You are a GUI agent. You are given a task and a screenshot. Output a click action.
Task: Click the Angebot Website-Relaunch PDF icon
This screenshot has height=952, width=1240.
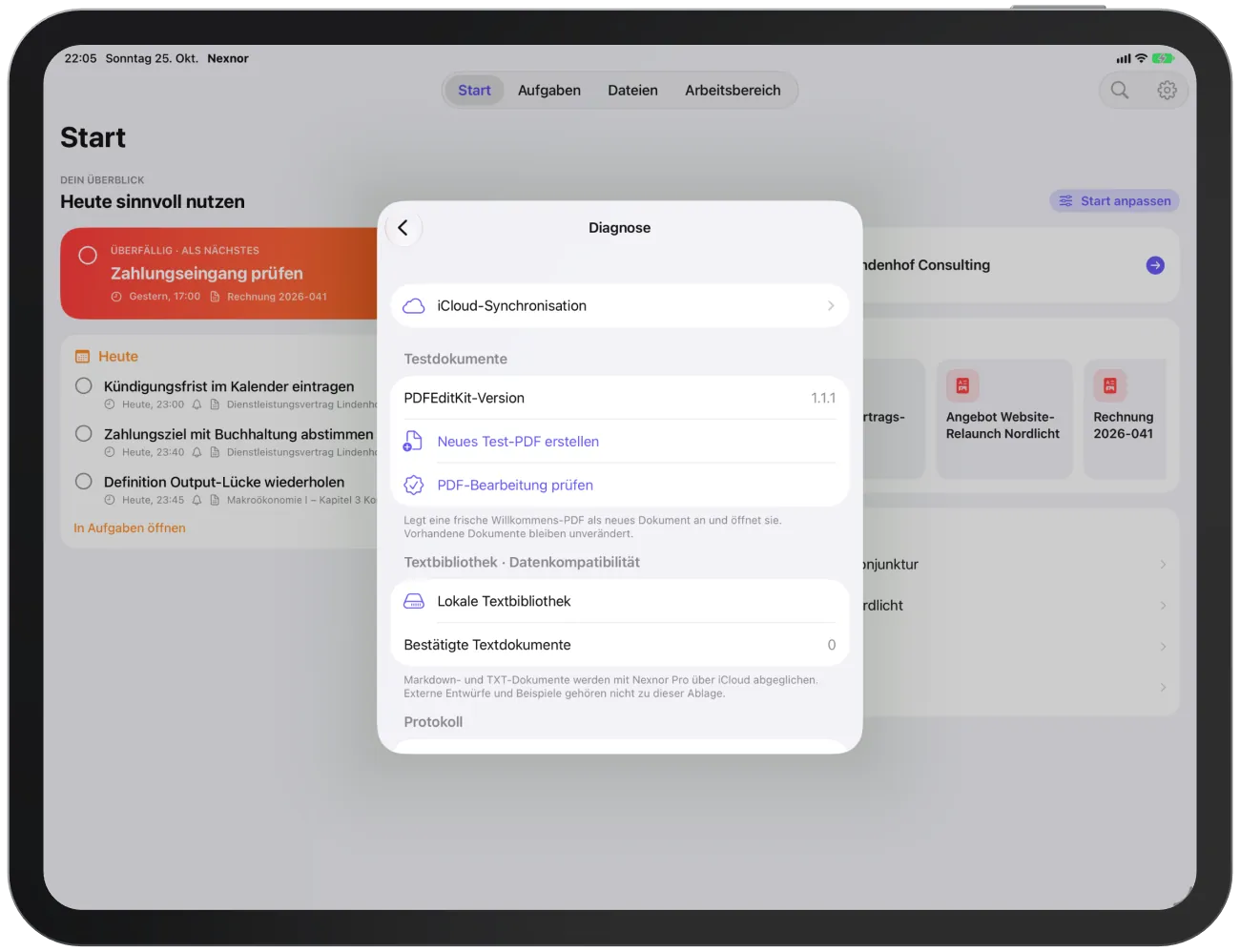pyautogui.click(x=961, y=385)
